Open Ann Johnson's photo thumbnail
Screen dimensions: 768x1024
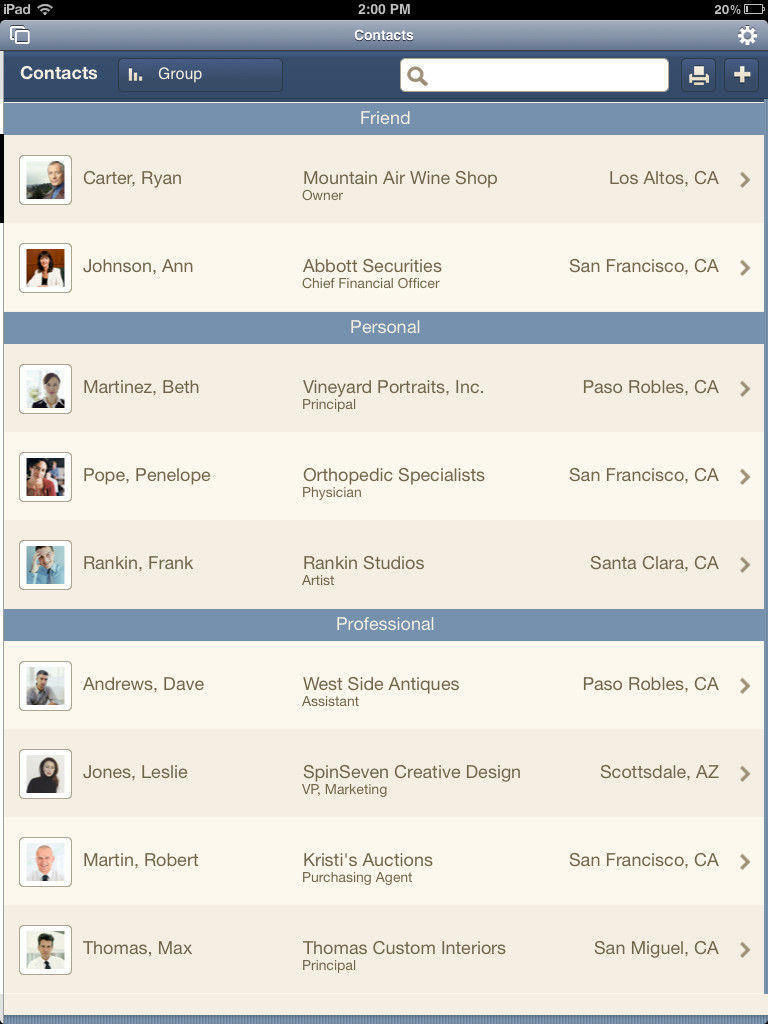45,268
